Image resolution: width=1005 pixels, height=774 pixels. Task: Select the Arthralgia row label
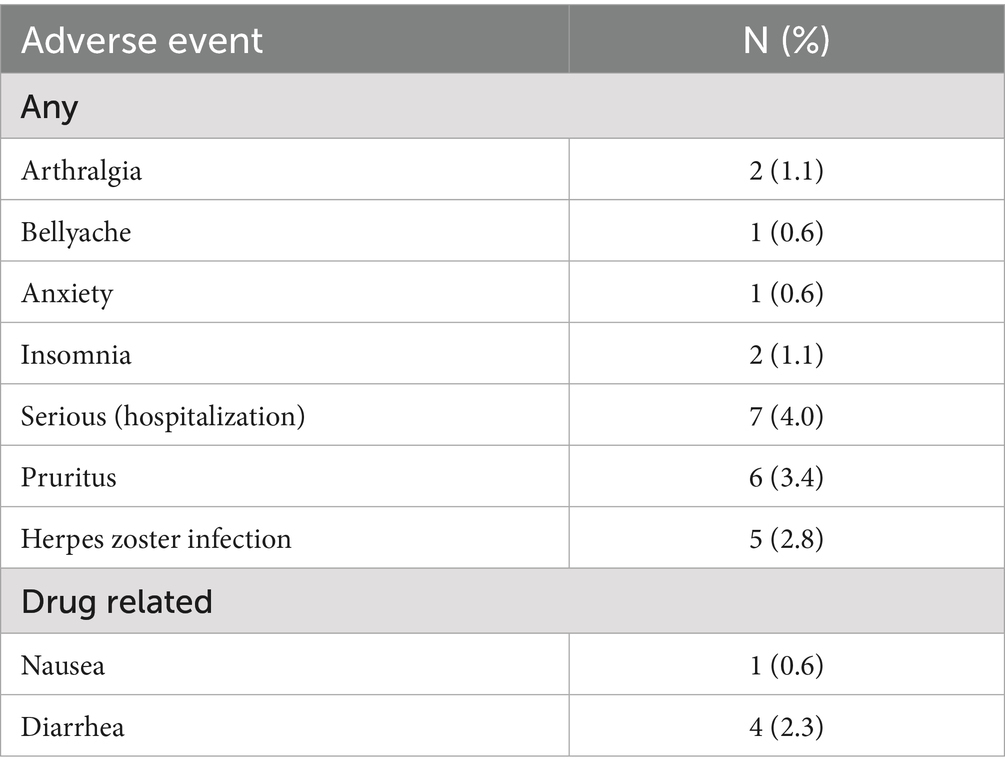pyautogui.click(x=81, y=170)
